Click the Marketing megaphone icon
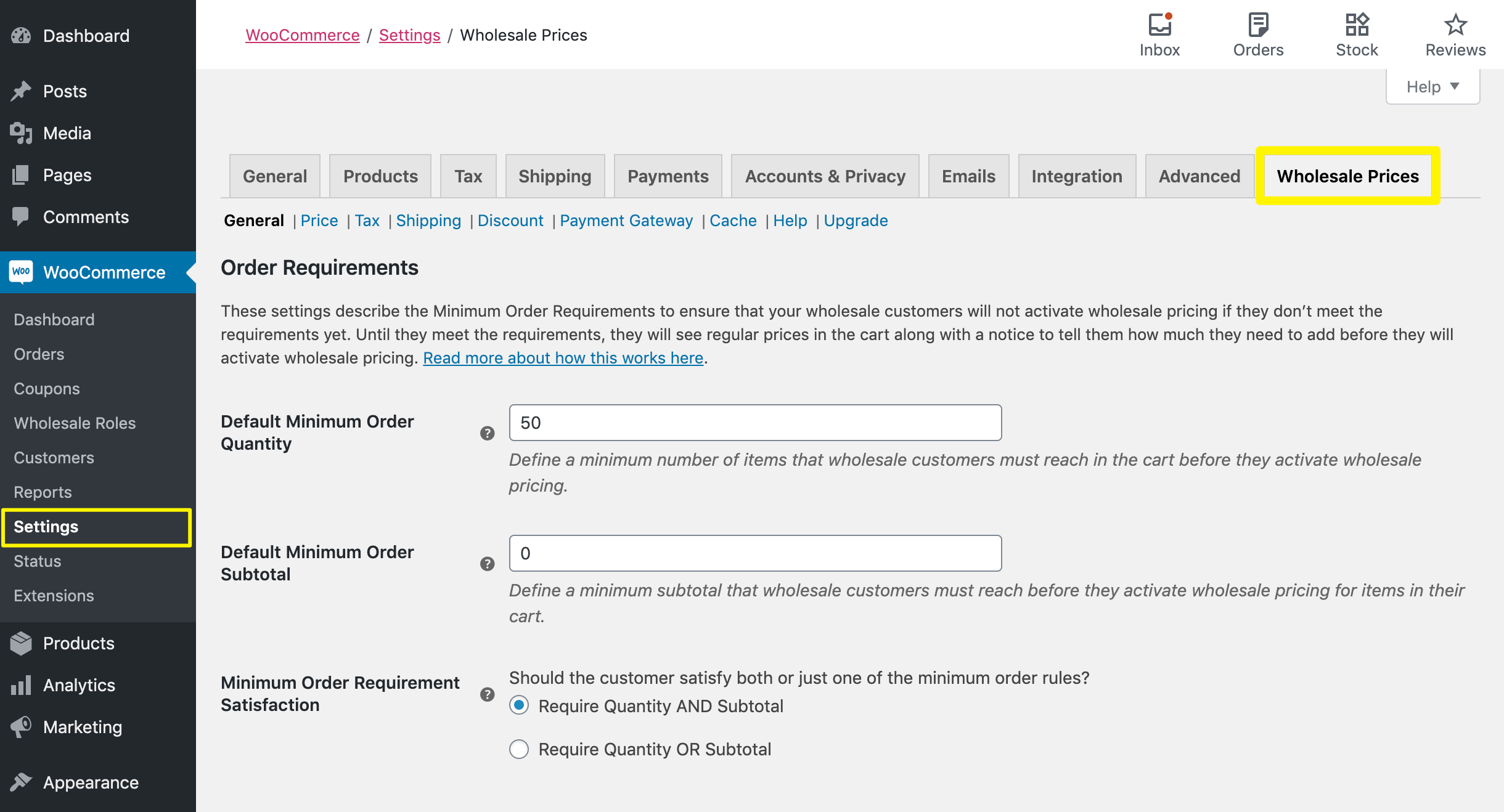The image size is (1504, 812). [21, 727]
